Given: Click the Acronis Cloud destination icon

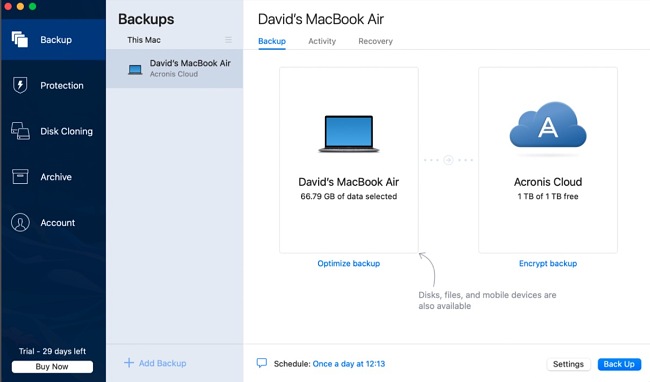Looking at the screenshot, I should point(548,126).
